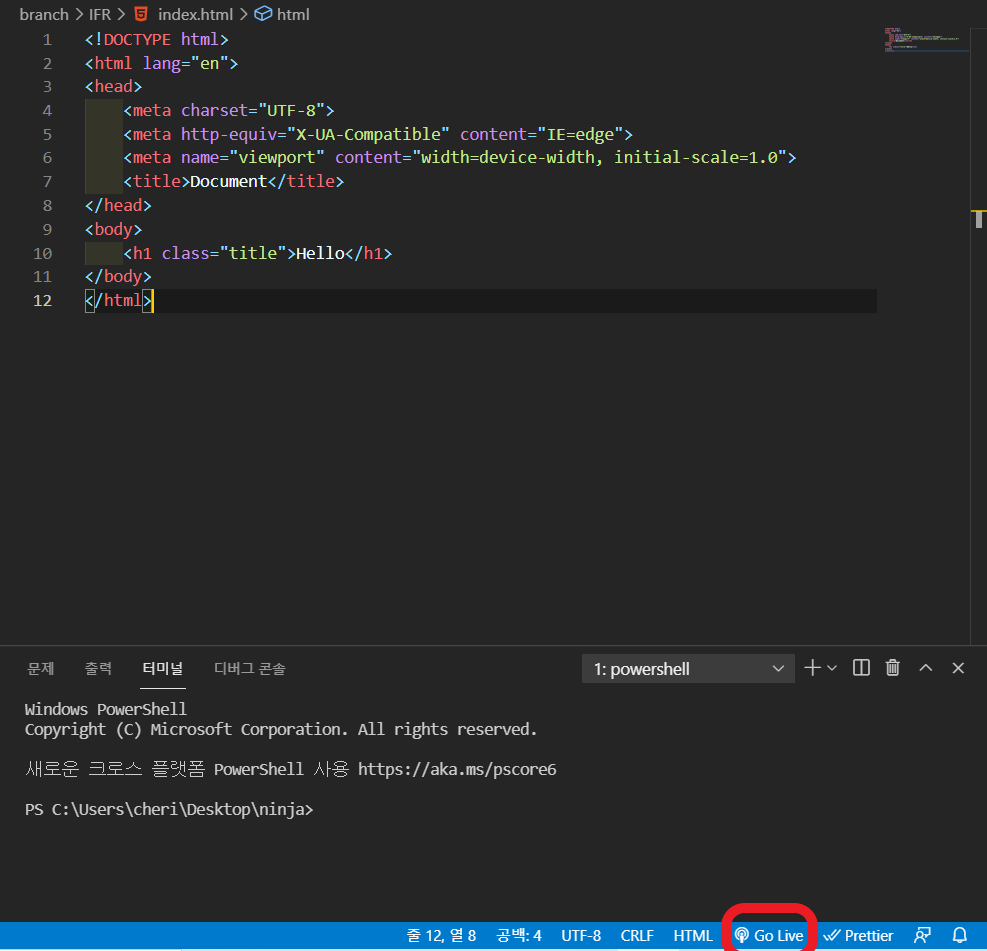This screenshot has height=951, width=987.
Task: Click index.html in the breadcrumb
Action: click(x=195, y=14)
